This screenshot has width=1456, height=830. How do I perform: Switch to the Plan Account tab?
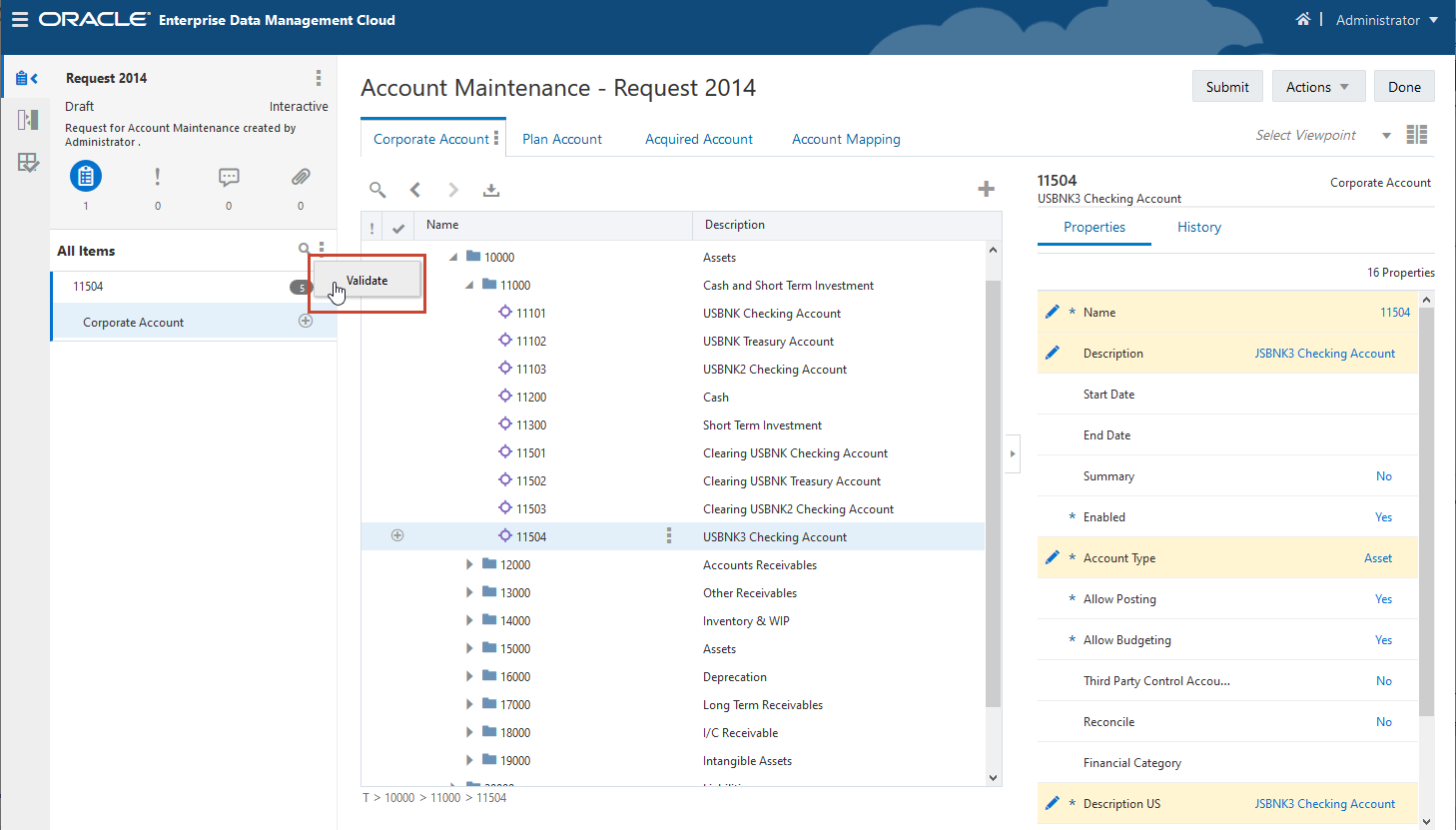(x=561, y=139)
